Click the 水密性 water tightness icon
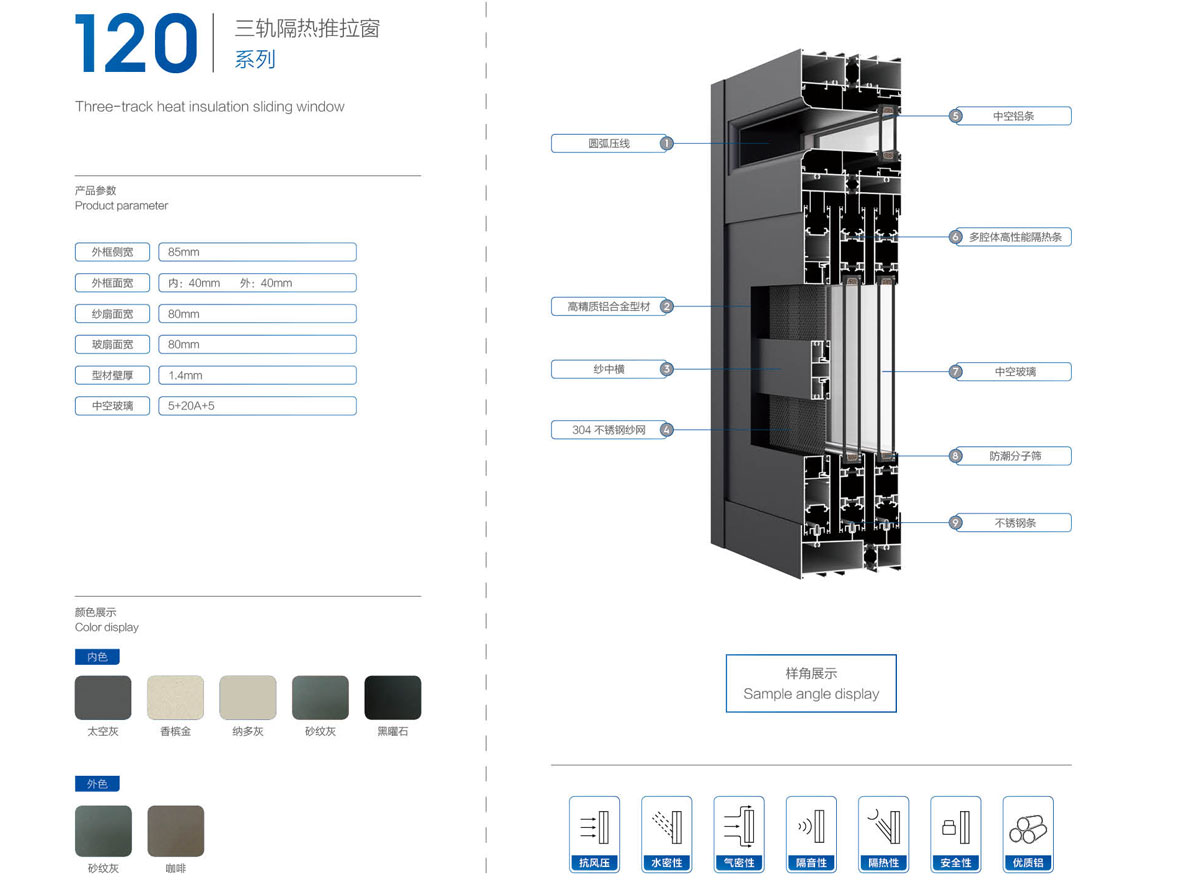 click(666, 833)
